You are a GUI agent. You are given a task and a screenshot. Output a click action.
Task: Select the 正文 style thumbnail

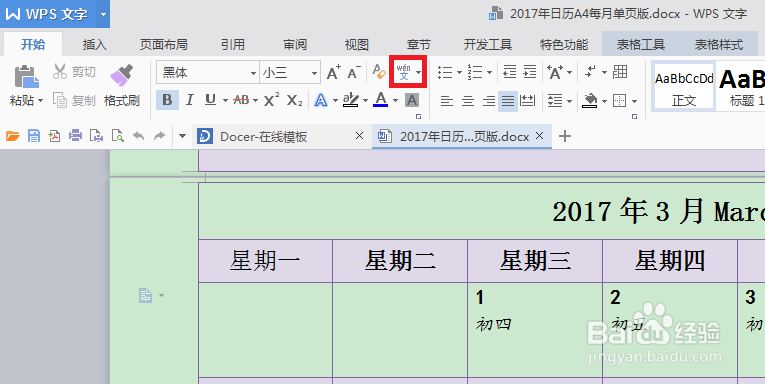point(684,86)
